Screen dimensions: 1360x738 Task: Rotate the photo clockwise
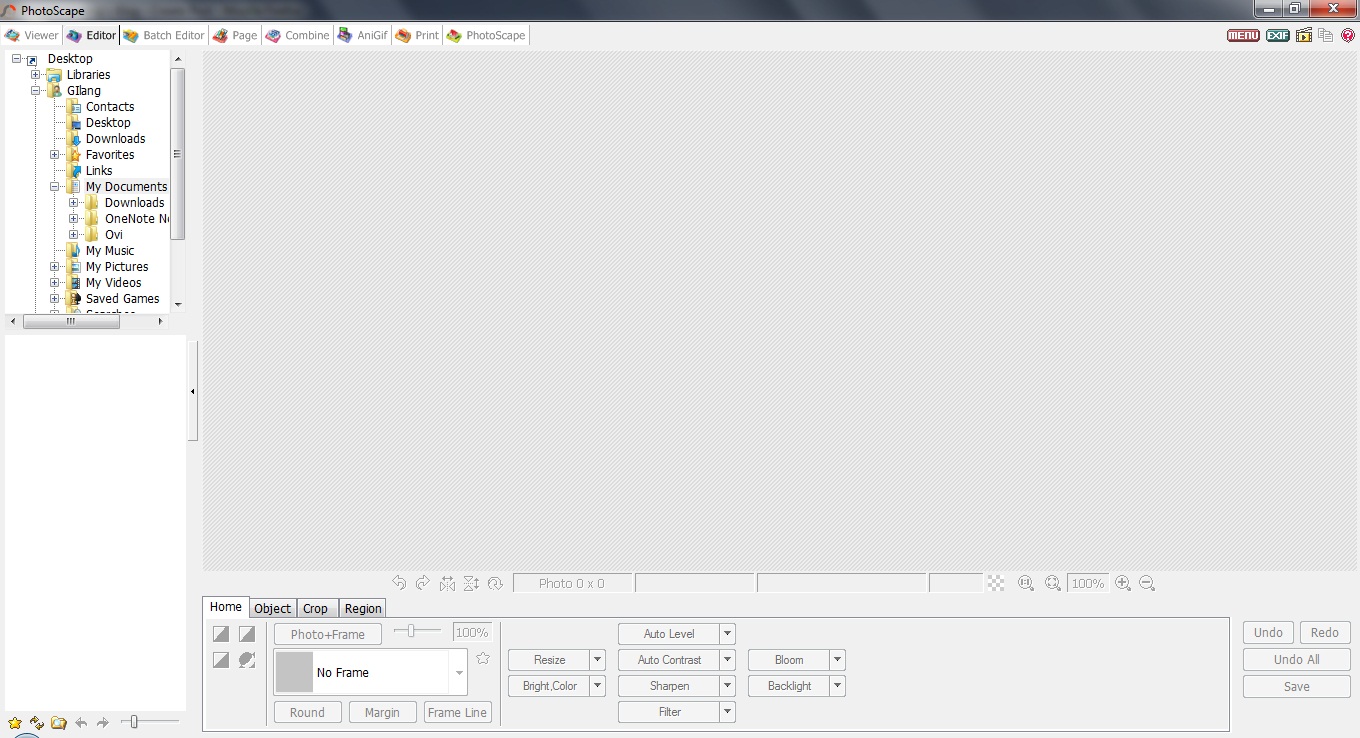point(423,583)
